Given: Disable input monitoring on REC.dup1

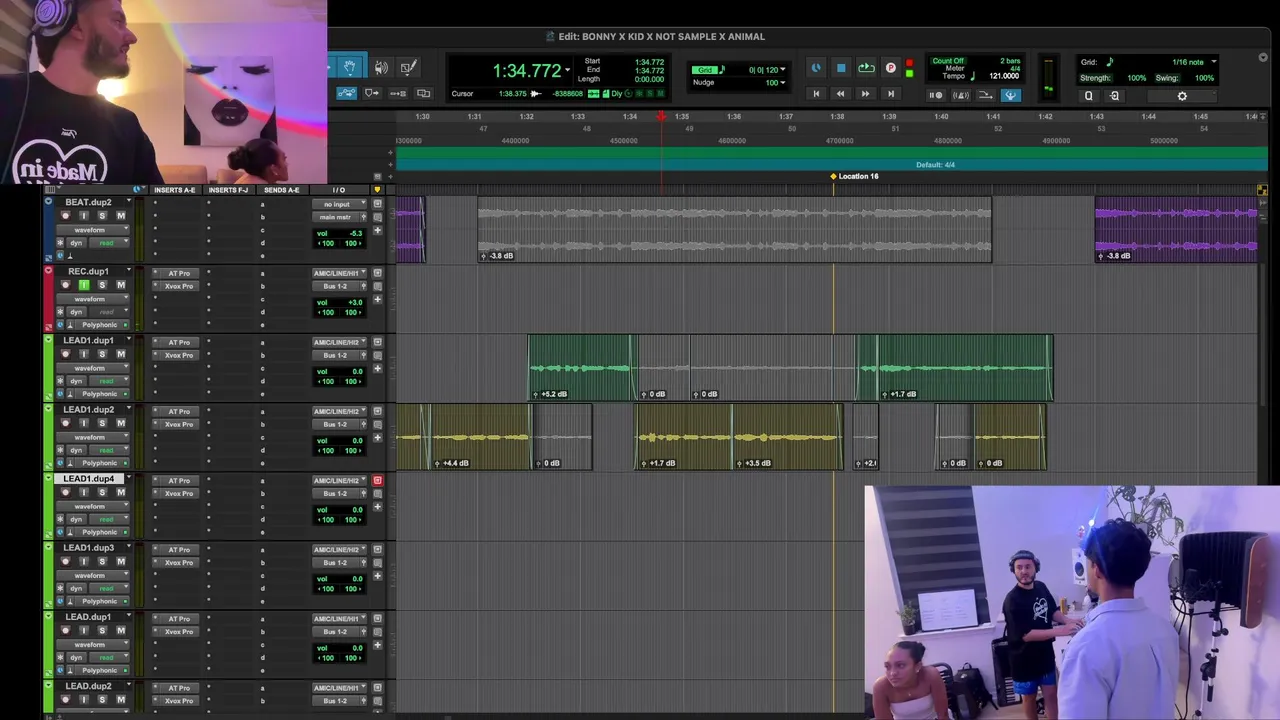Looking at the screenshot, I should 84,285.
